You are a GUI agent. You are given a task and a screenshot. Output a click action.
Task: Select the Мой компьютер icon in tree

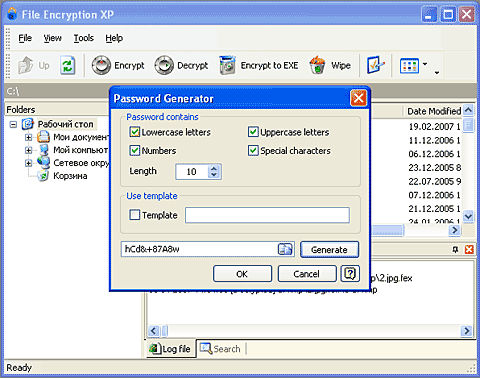click(43, 150)
